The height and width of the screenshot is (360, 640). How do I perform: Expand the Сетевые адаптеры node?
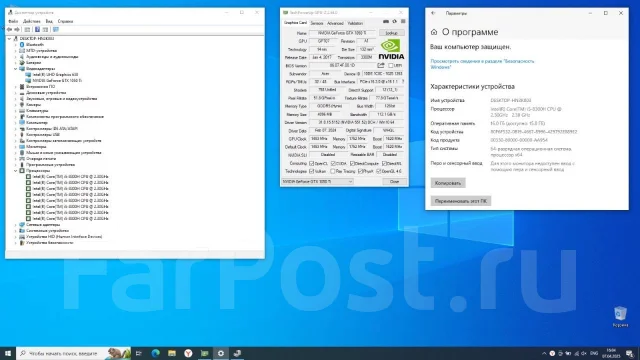tap(16, 224)
